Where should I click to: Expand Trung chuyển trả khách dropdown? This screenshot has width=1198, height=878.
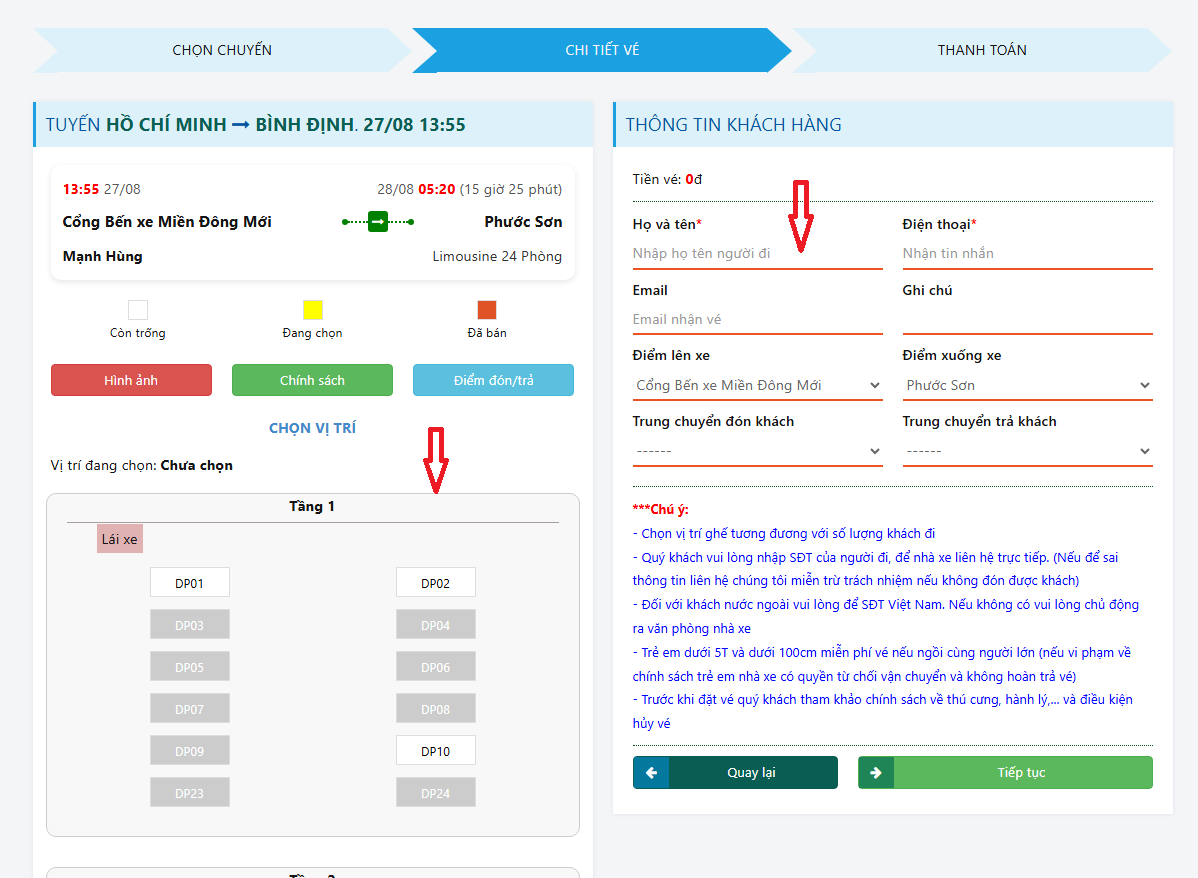[1027, 451]
